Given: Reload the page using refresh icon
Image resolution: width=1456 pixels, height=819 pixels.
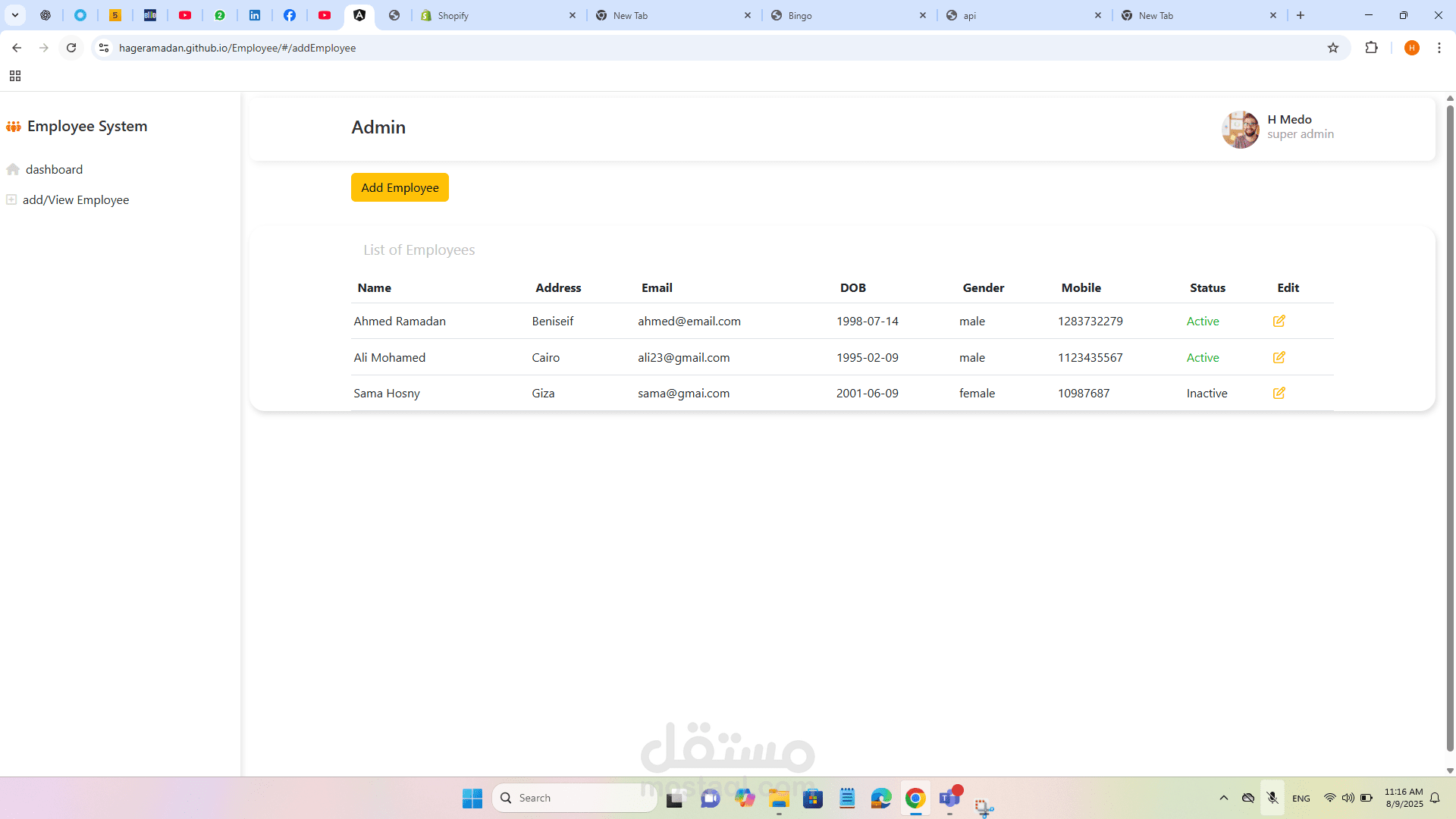Looking at the screenshot, I should 71,48.
